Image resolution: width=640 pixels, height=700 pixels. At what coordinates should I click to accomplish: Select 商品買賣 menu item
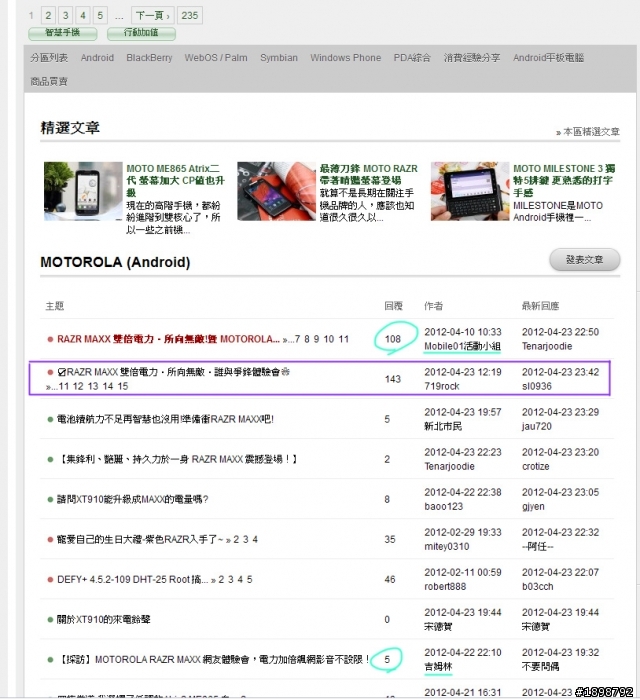[49, 81]
